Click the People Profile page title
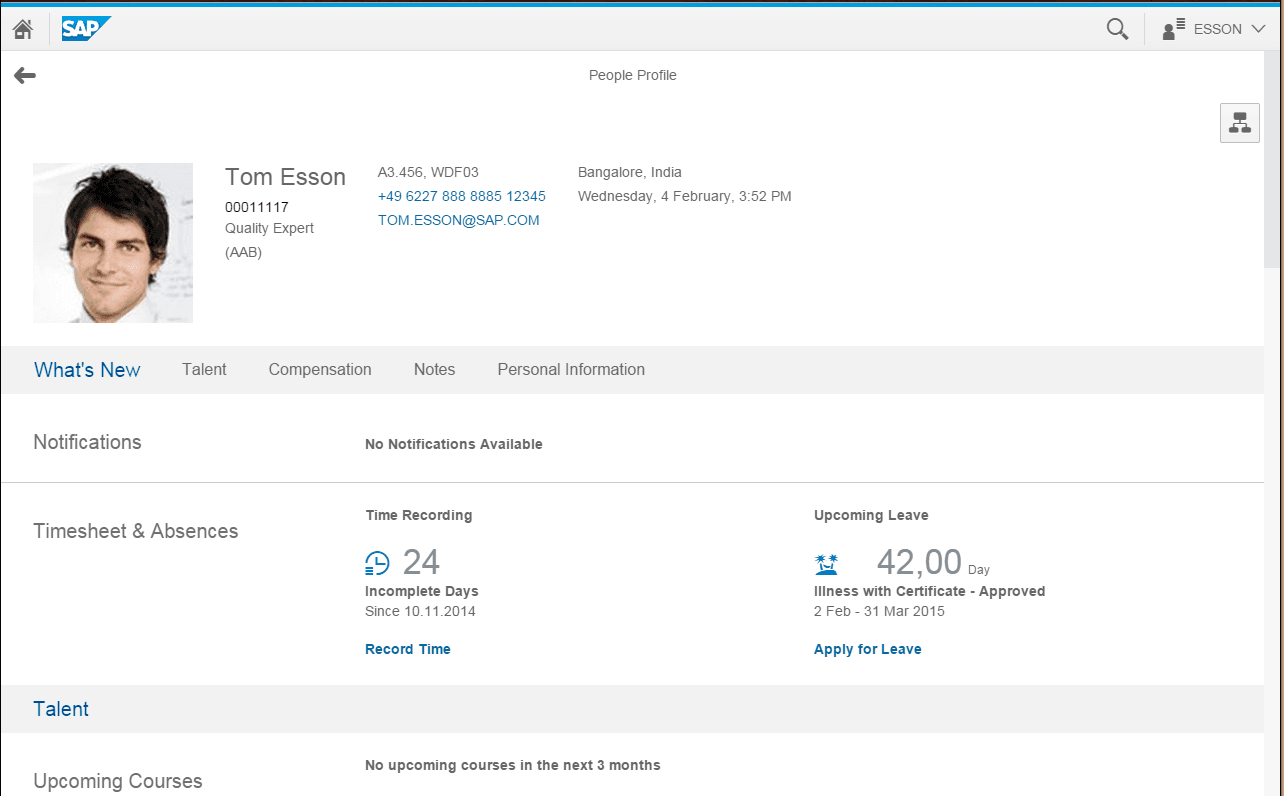1284x796 pixels. (633, 75)
